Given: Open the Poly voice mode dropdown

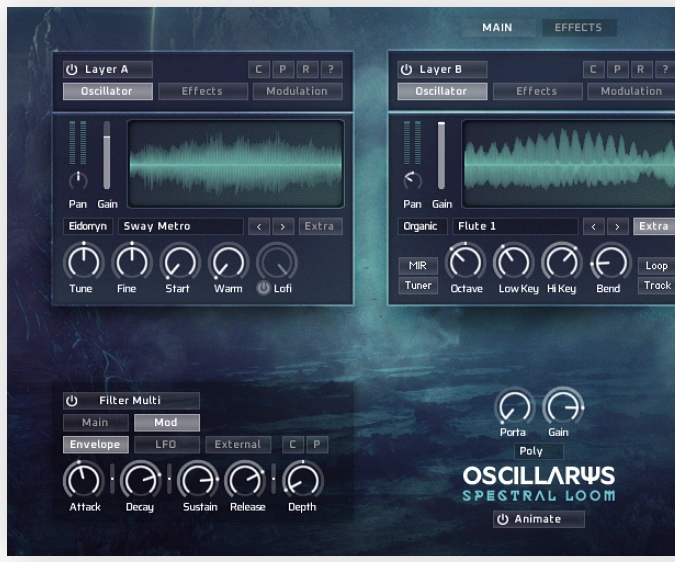Looking at the screenshot, I should tap(531, 451).
